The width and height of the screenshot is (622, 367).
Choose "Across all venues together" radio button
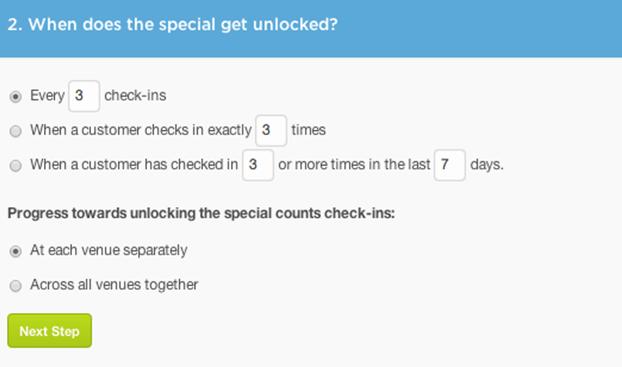15,286
